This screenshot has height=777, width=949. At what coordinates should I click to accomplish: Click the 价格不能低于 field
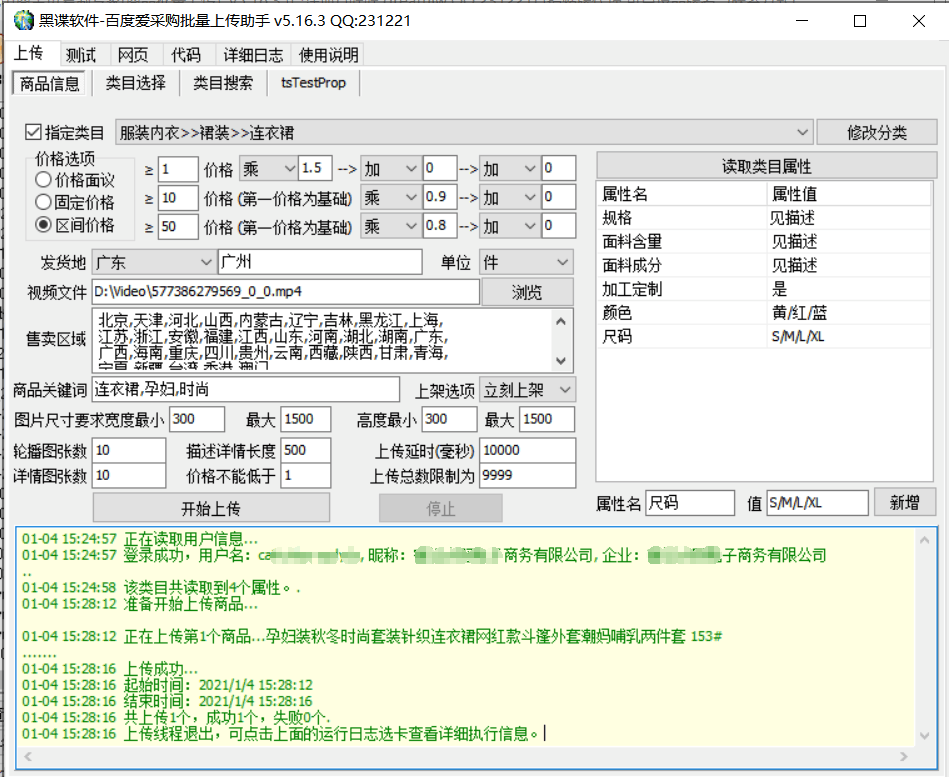pos(306,476)
